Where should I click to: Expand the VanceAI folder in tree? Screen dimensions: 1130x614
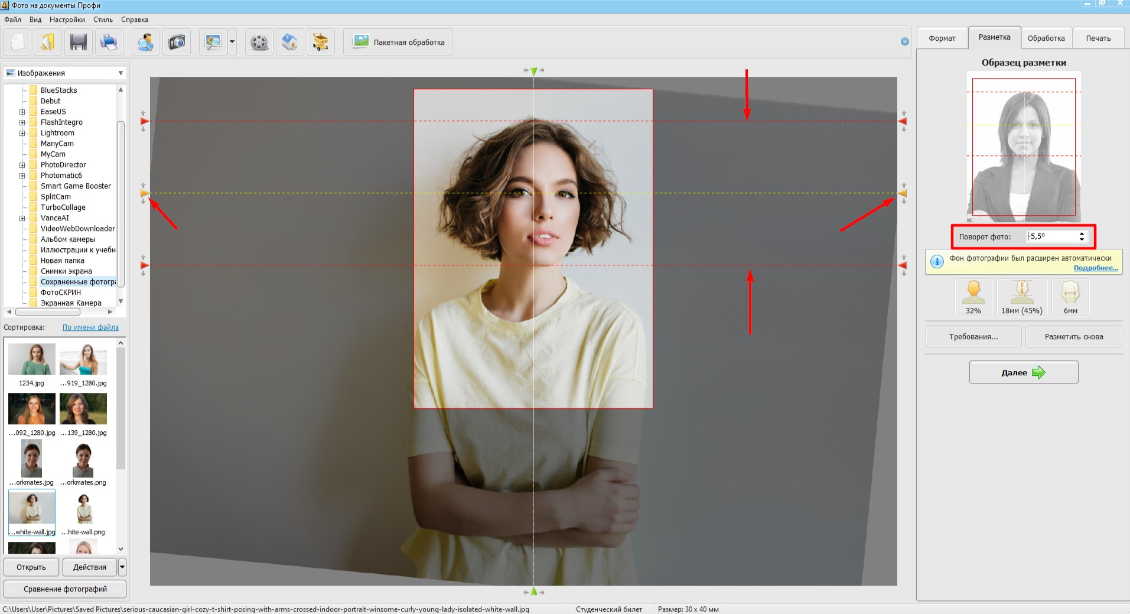coord(22,218)
